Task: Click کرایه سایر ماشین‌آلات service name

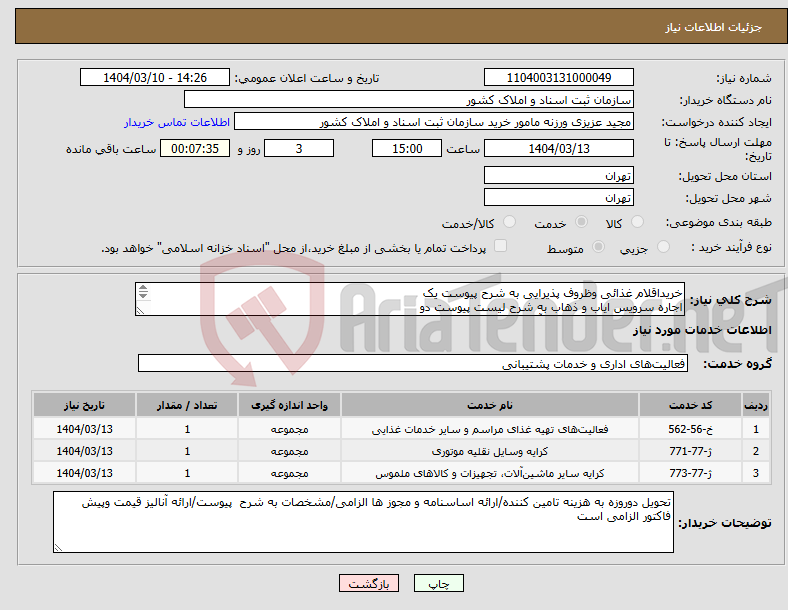Action: pos(489,473)
